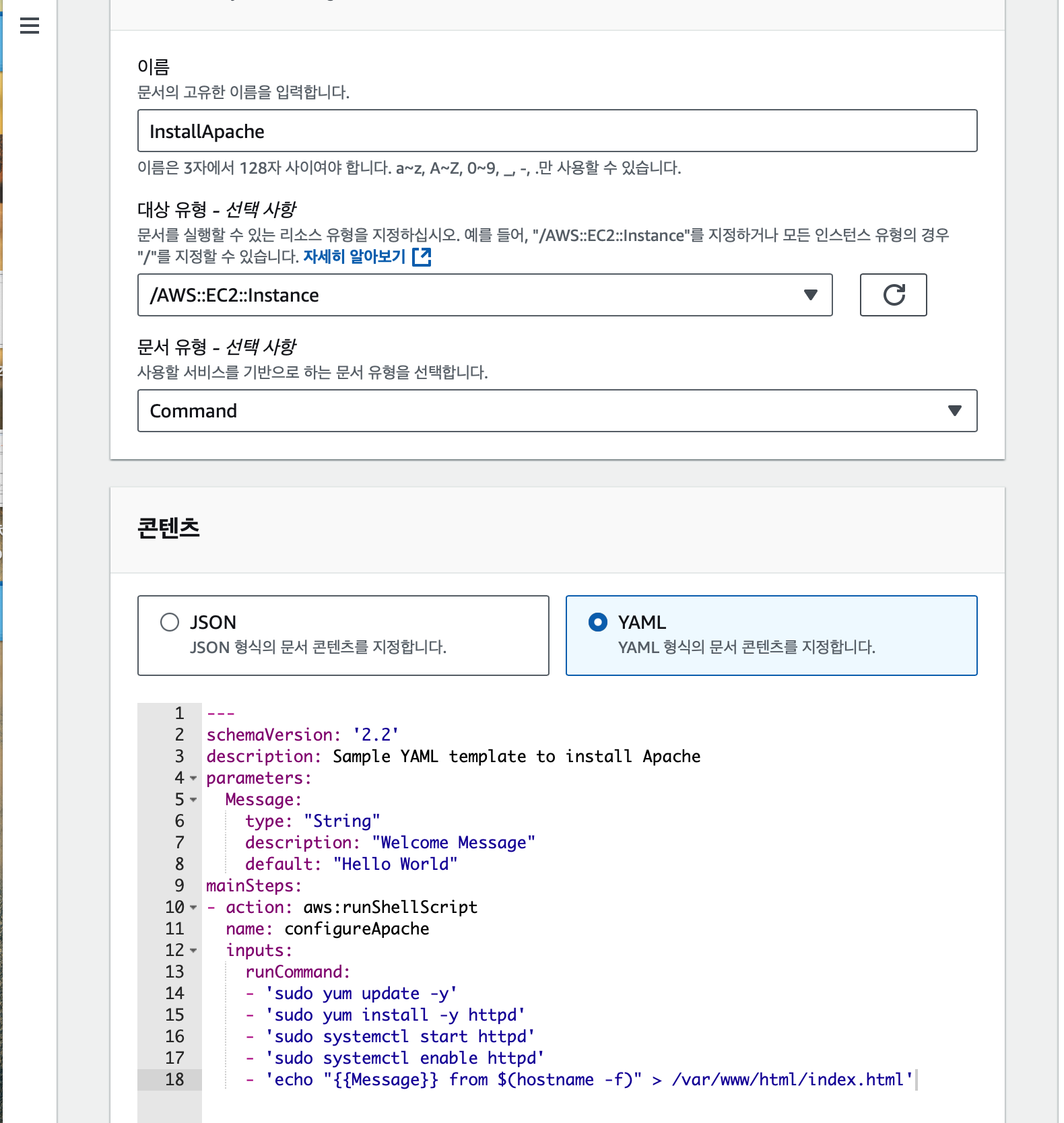Image resolution: width=1064 pixels, height=1123 pixels.
Task: Collapse the parameters block on line 4
Action: [x=193, y=778]
